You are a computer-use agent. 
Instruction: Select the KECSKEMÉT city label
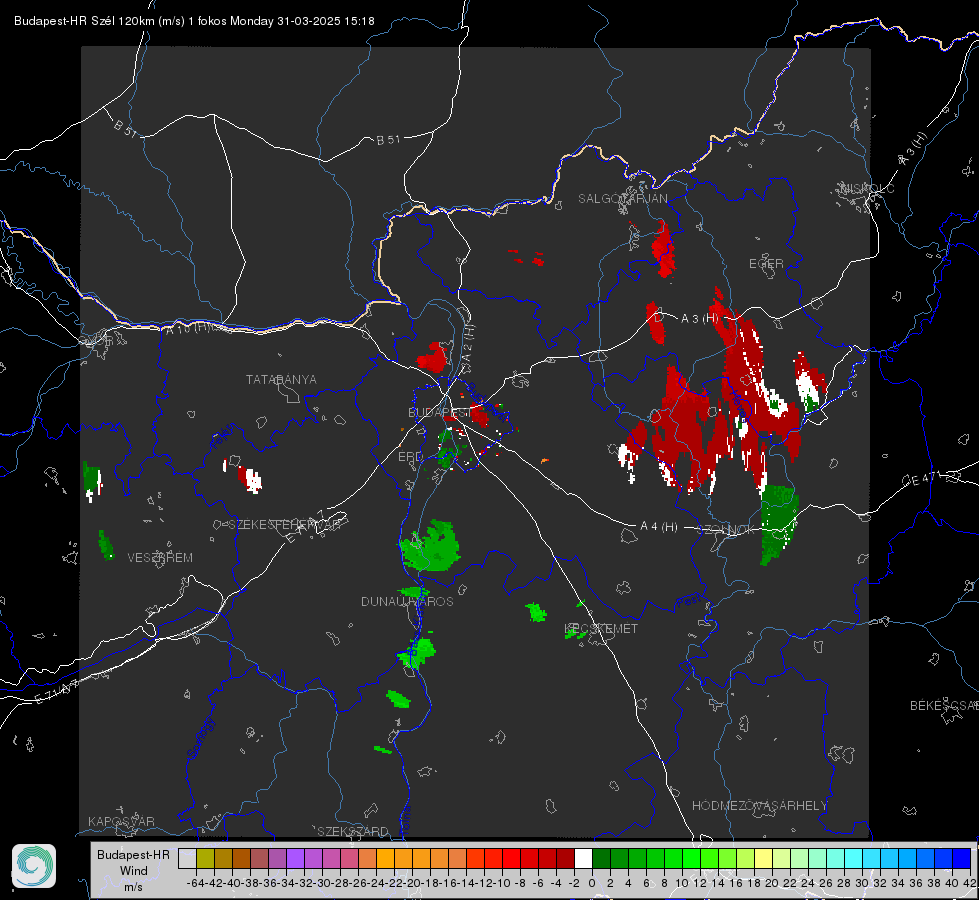tap(601, 628)
